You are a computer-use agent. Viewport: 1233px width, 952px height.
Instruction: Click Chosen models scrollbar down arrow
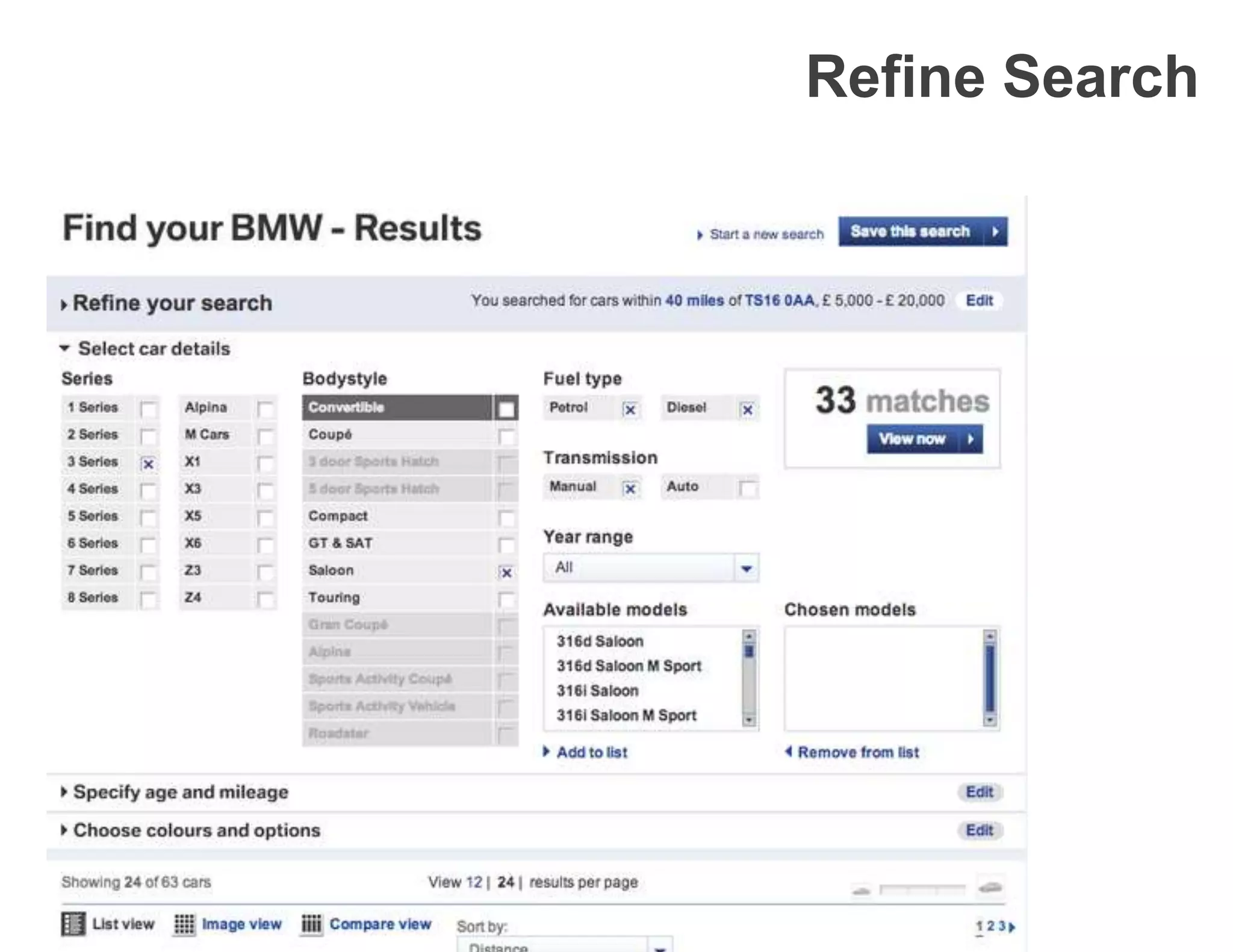coord(990,720)
